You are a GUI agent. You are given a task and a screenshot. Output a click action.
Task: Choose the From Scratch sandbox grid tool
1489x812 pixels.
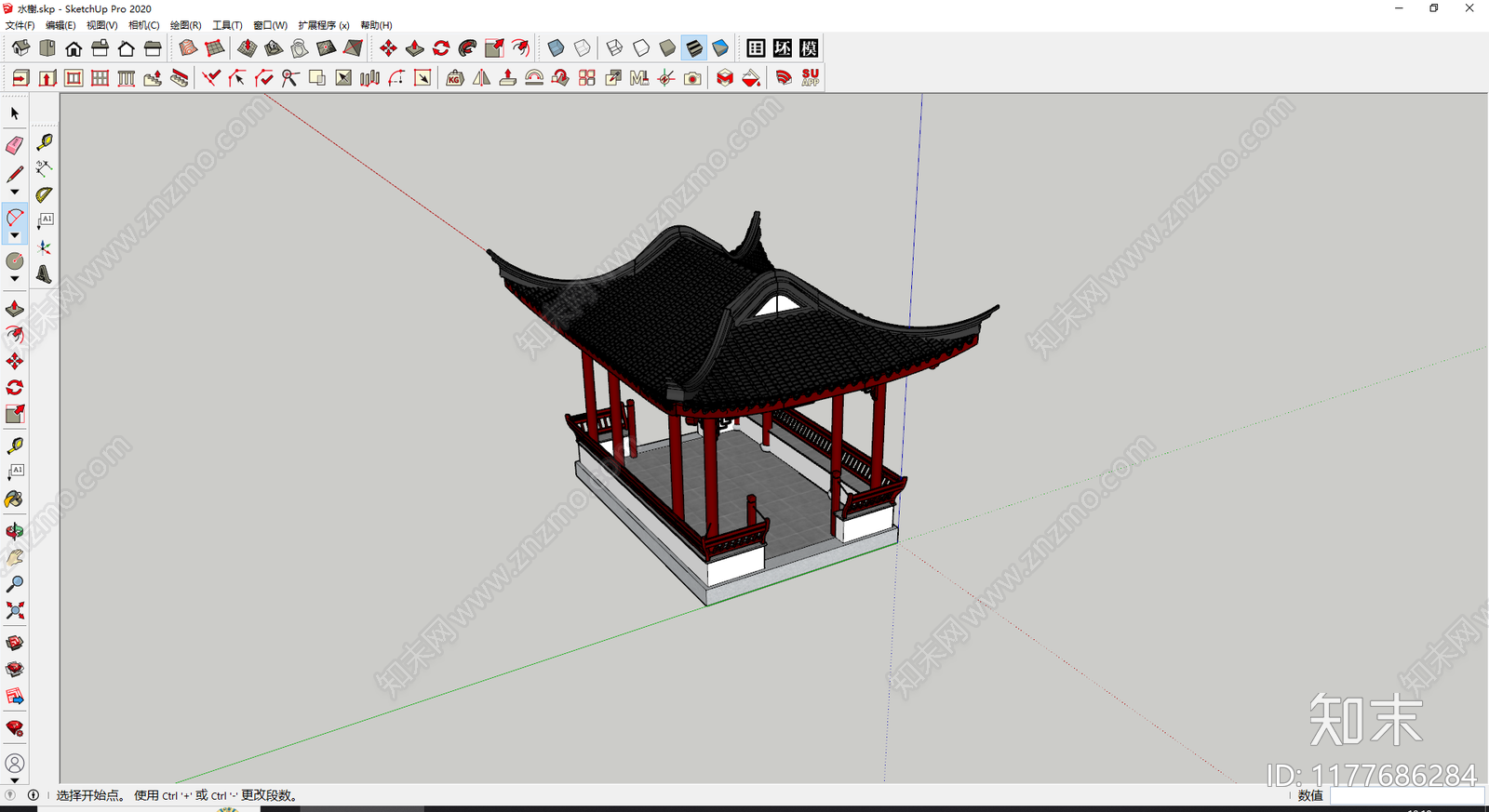(215, 48)
